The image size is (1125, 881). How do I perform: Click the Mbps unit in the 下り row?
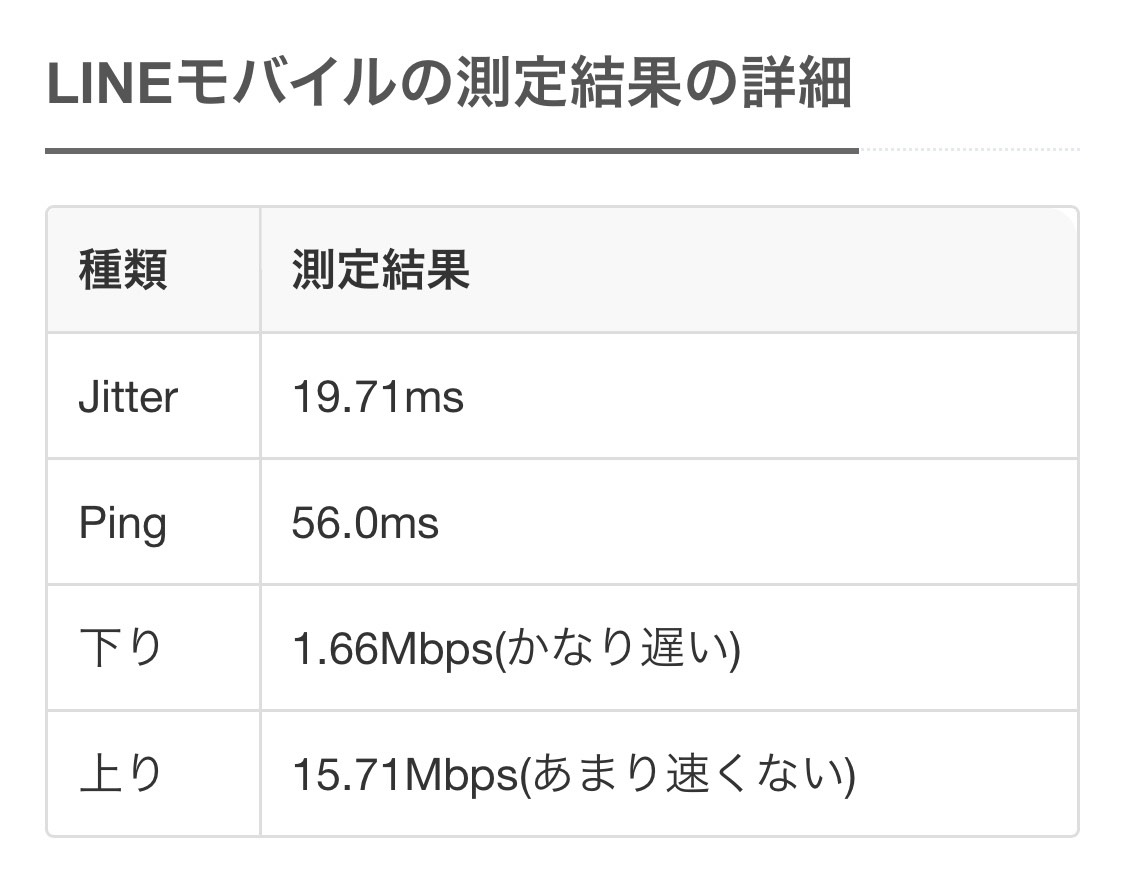(435, 651)
